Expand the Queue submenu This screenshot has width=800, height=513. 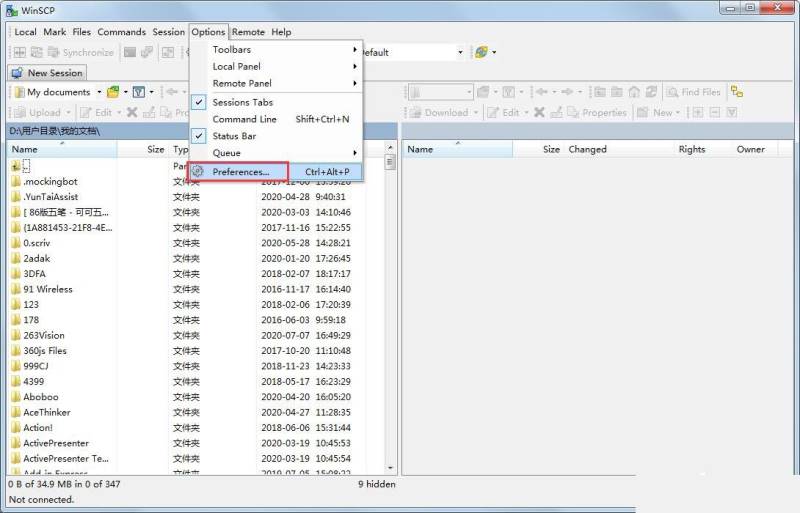pos(226,153)
